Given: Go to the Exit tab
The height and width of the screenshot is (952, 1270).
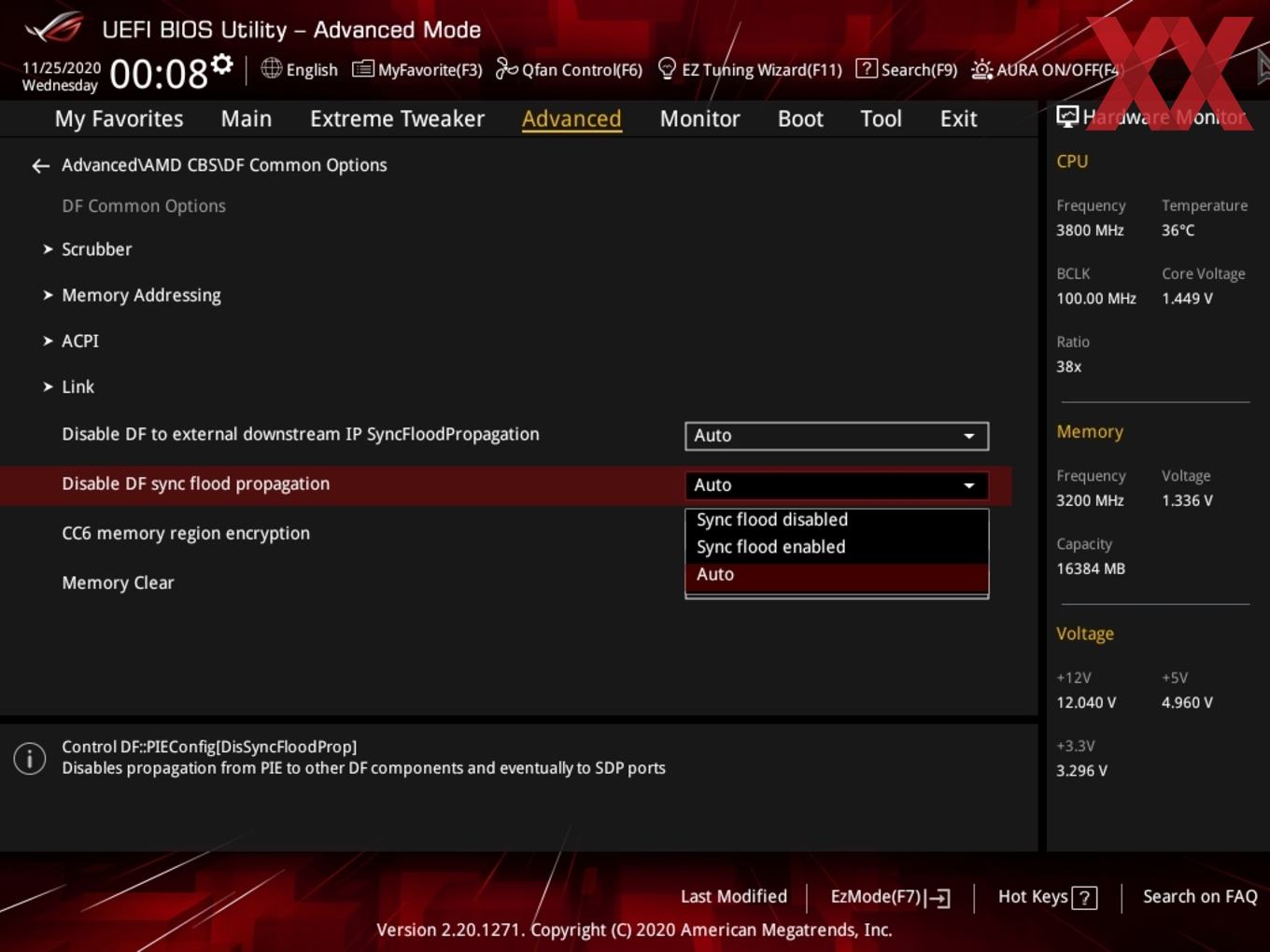Looking at the screenshot, I should coord(958,119).
